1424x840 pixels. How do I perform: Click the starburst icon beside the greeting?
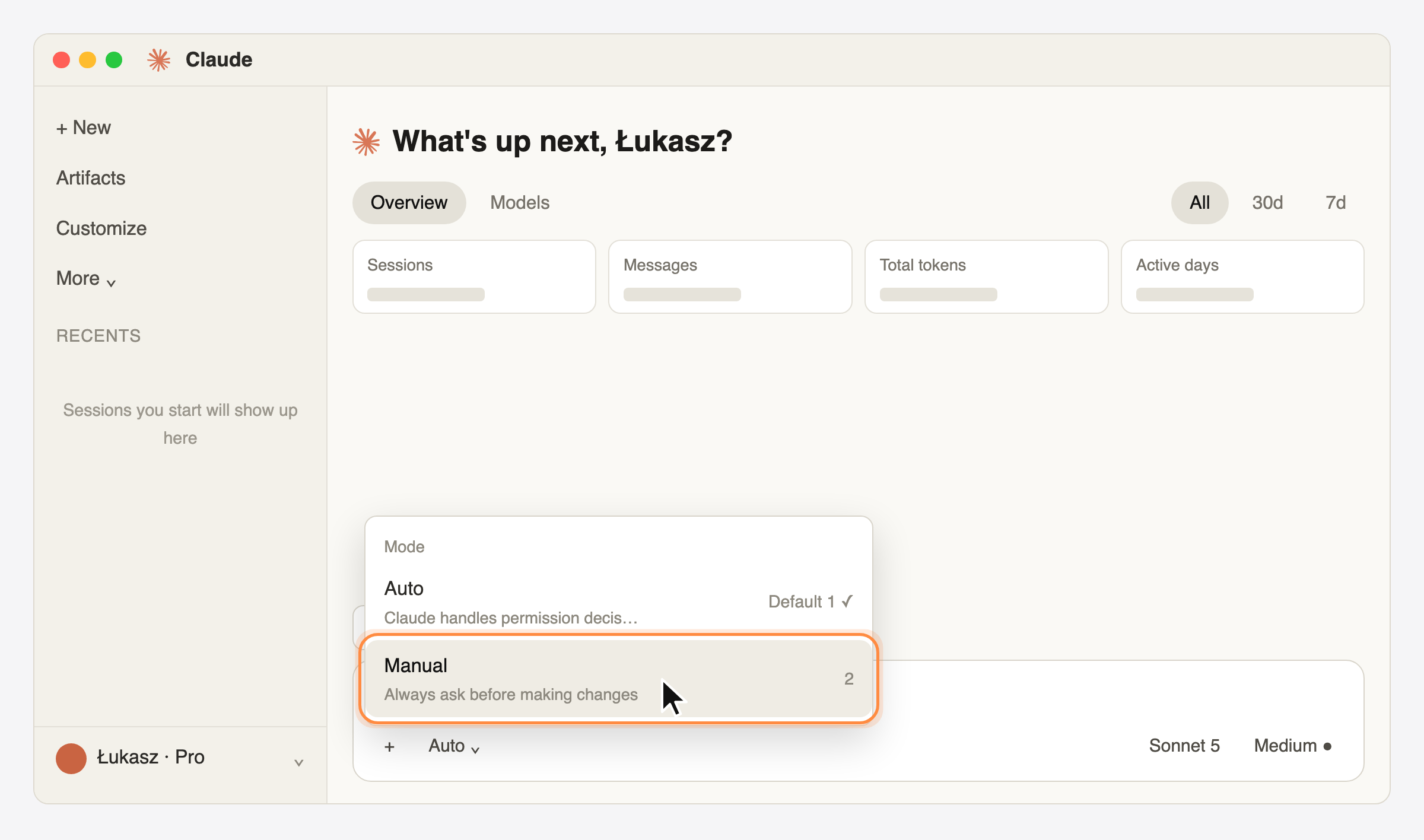coord(367,142)
